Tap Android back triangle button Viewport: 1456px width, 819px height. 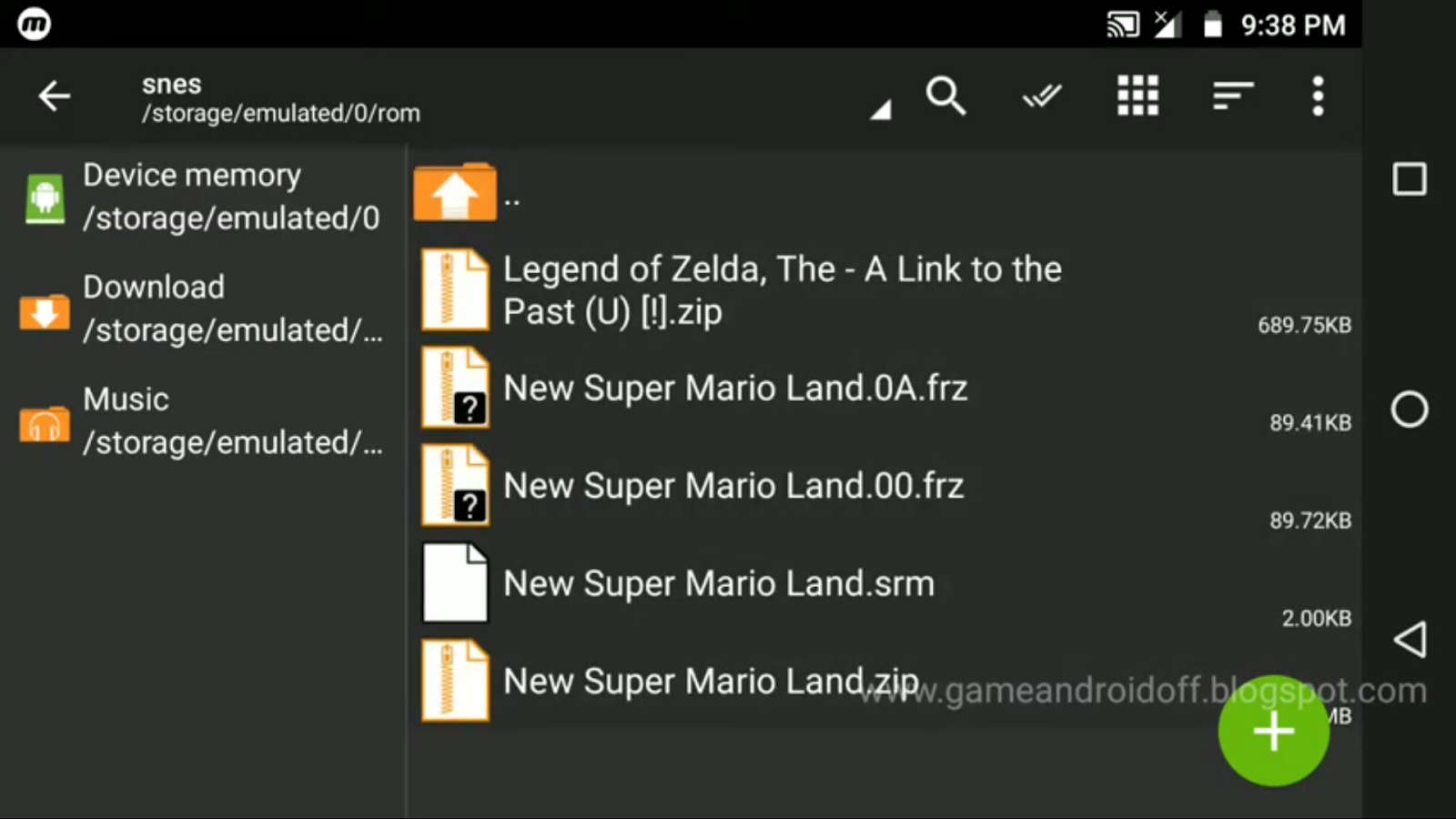pyautogui.click(x=1410, y=640)
